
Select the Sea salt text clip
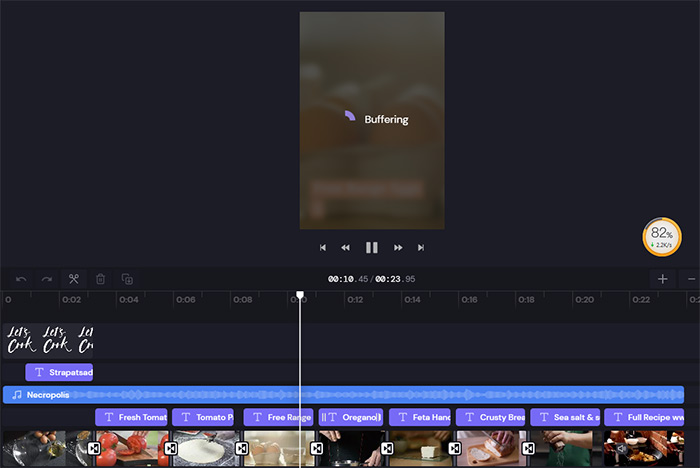(565, 417)
